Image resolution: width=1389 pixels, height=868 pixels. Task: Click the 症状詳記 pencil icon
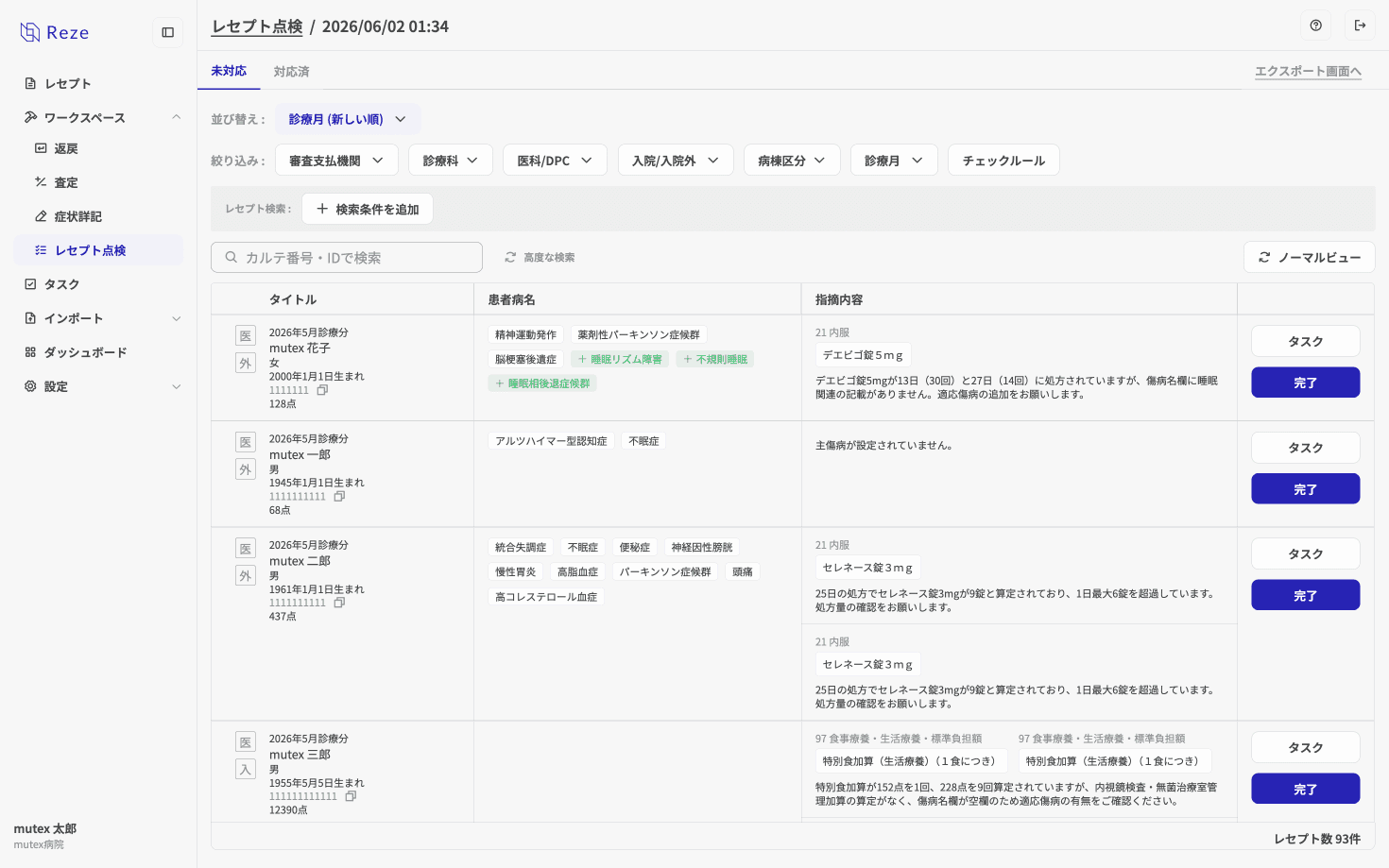click(x=41, y=216)
